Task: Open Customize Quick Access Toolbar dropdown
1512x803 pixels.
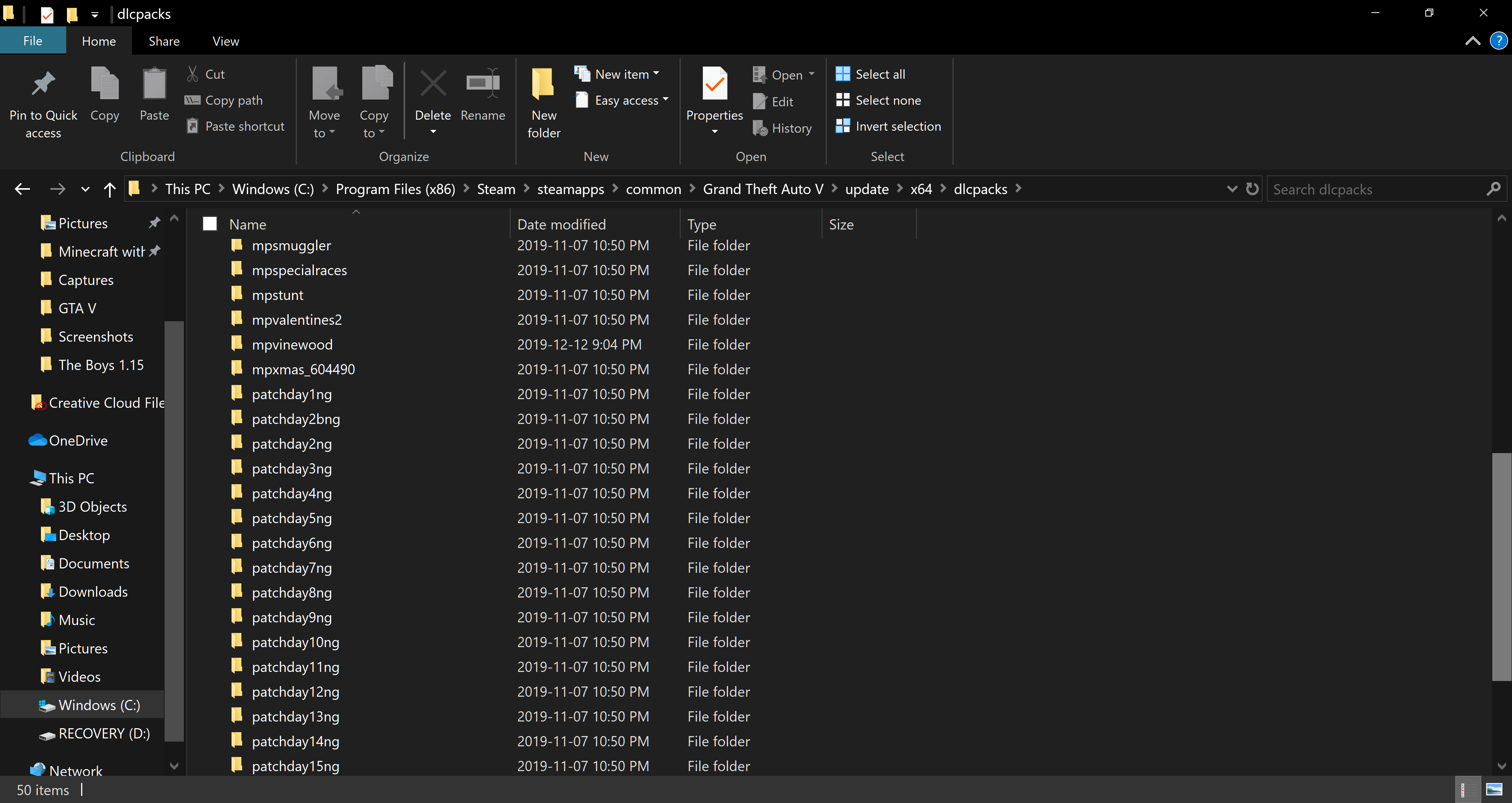Action: coord(94,15)
